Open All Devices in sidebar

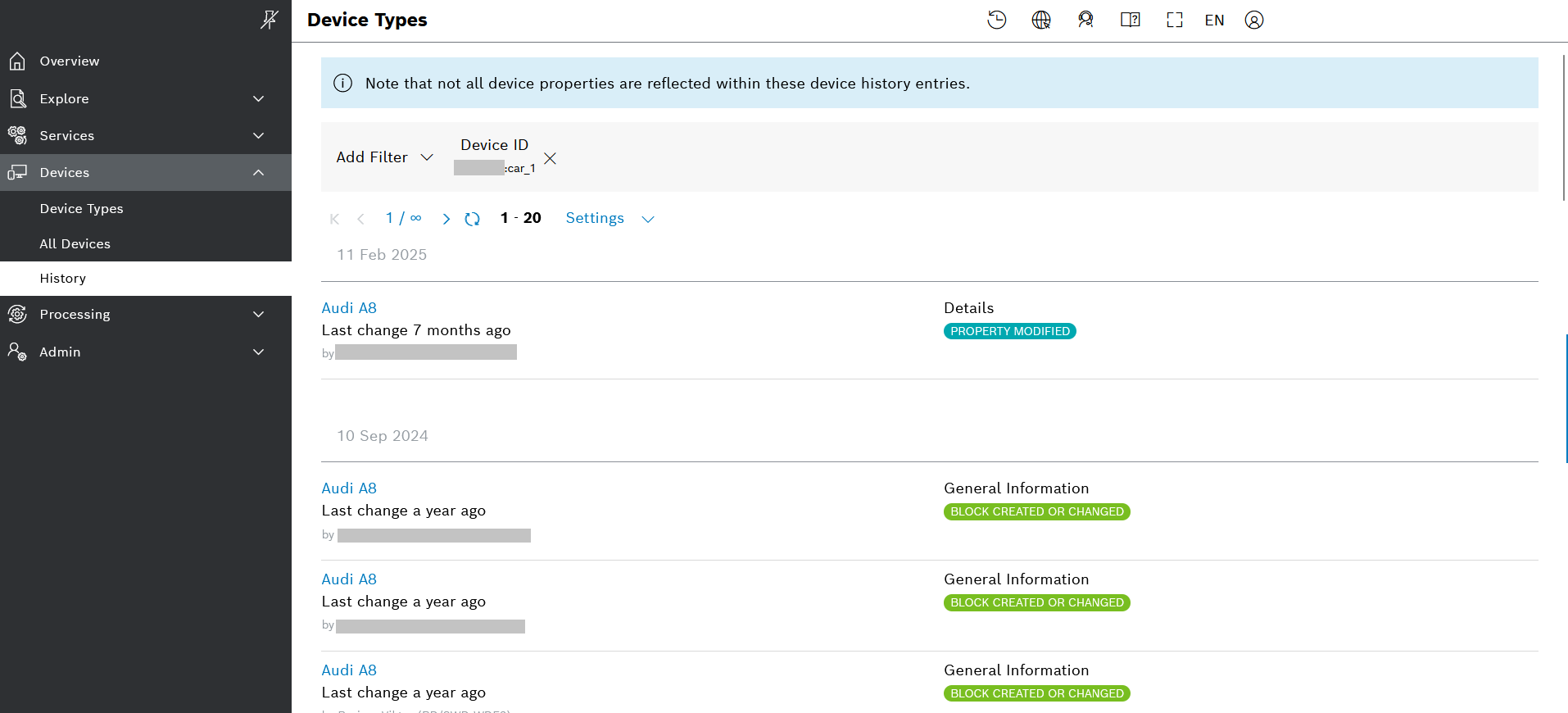coord(75,243)
